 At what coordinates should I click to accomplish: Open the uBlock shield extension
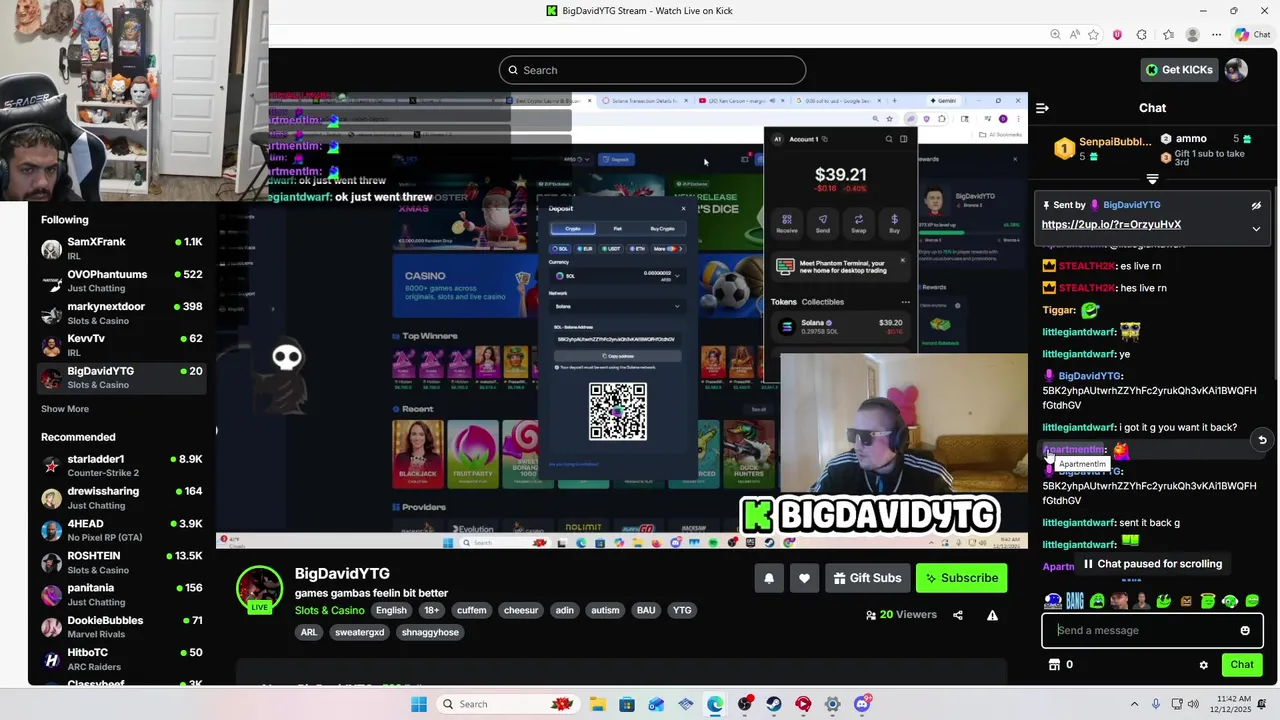1117,35
